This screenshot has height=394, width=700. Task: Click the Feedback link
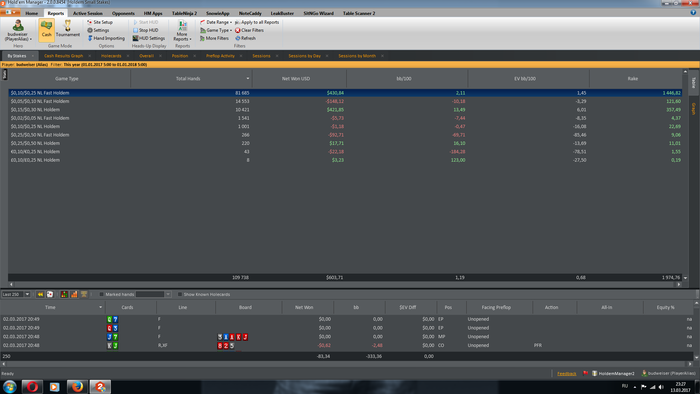tap(567, 373)
